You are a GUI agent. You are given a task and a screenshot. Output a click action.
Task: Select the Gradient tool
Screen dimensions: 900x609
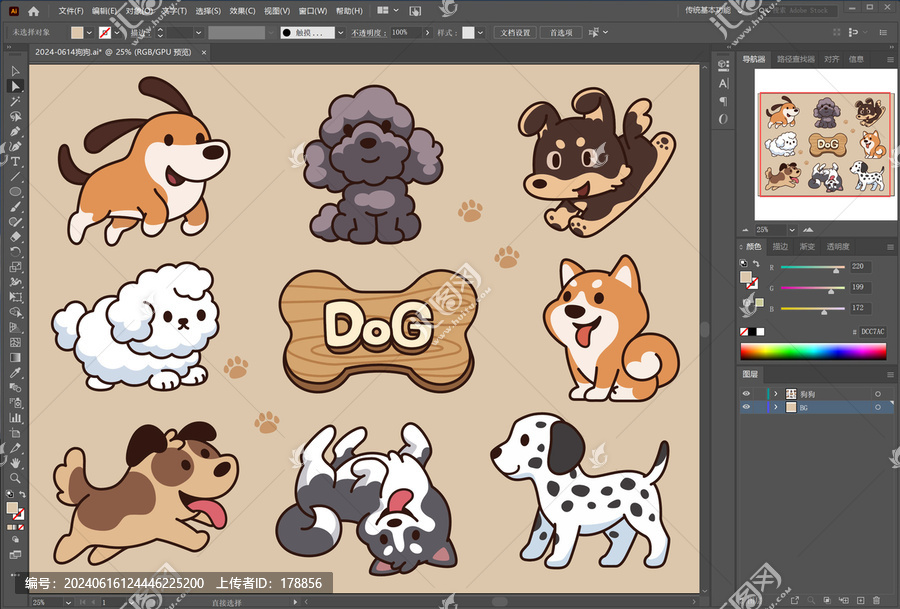point(15,357)
